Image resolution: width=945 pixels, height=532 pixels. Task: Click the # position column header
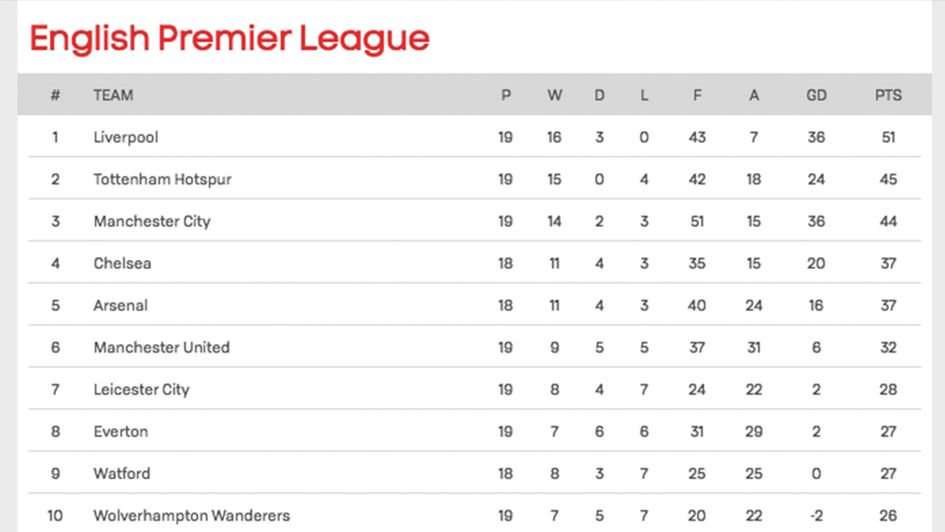[55, 95]
